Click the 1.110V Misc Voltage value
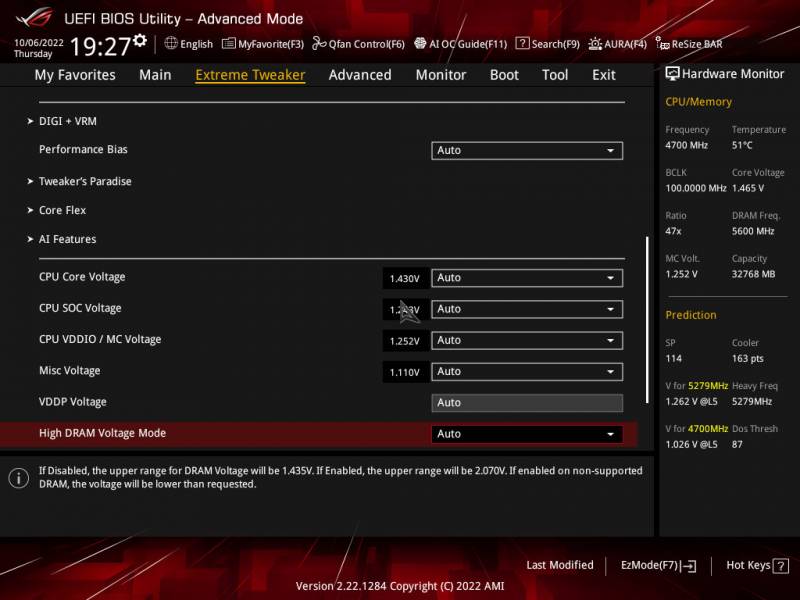800x600 pixels. tap(405, 372)
